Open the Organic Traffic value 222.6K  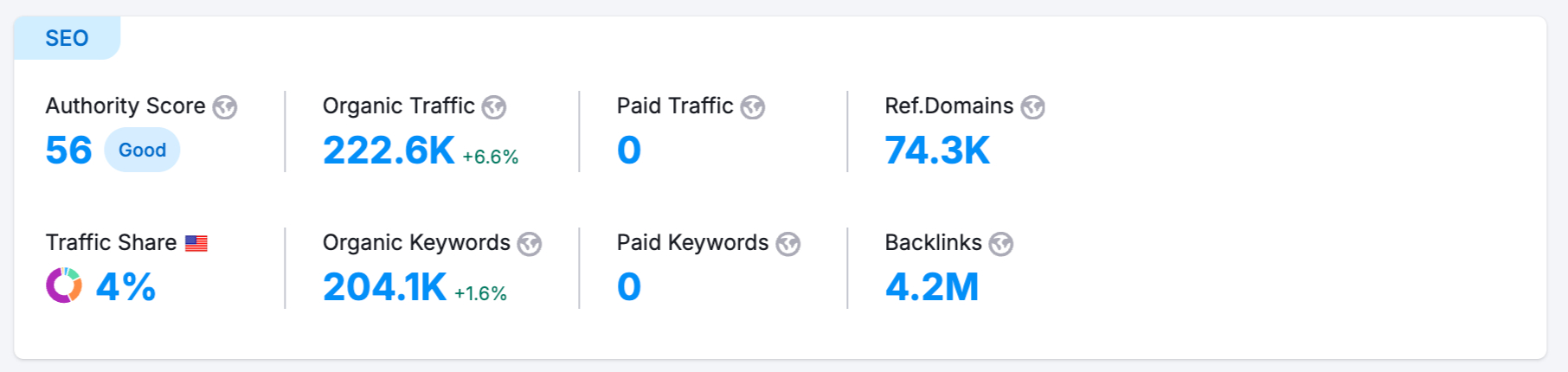(x=389, y=151)
